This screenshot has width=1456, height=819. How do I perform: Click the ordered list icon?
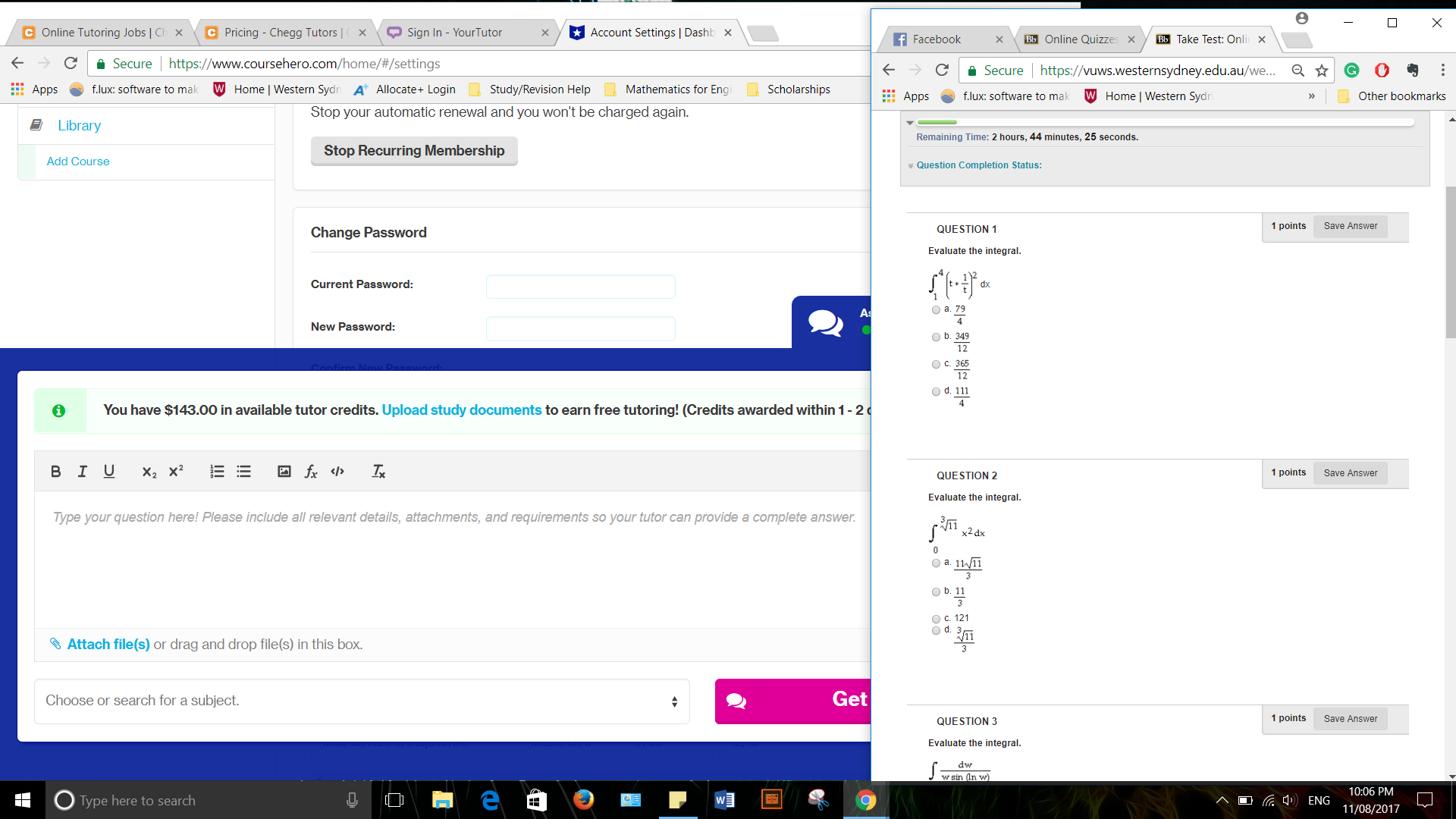pyautogui.click(x=216, y=471)
